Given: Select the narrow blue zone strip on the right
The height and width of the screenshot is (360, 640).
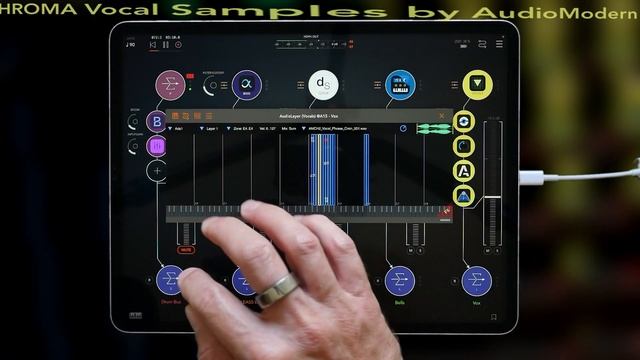Looking at the screenshot, I should coord(367,170).
